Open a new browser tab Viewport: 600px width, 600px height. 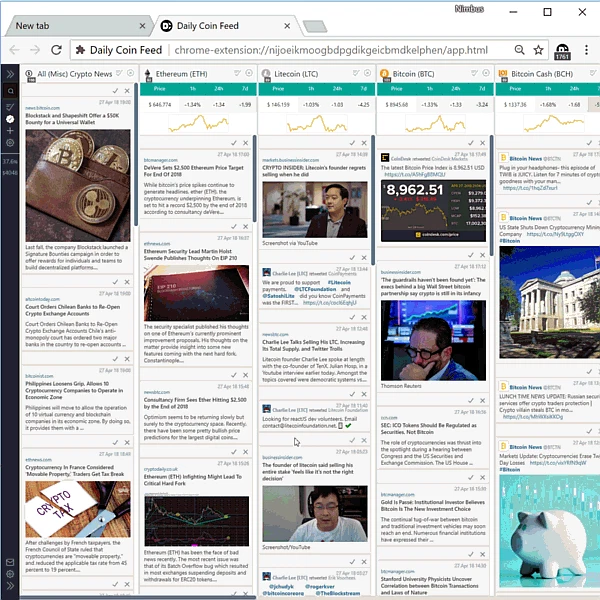click(315, 26)
